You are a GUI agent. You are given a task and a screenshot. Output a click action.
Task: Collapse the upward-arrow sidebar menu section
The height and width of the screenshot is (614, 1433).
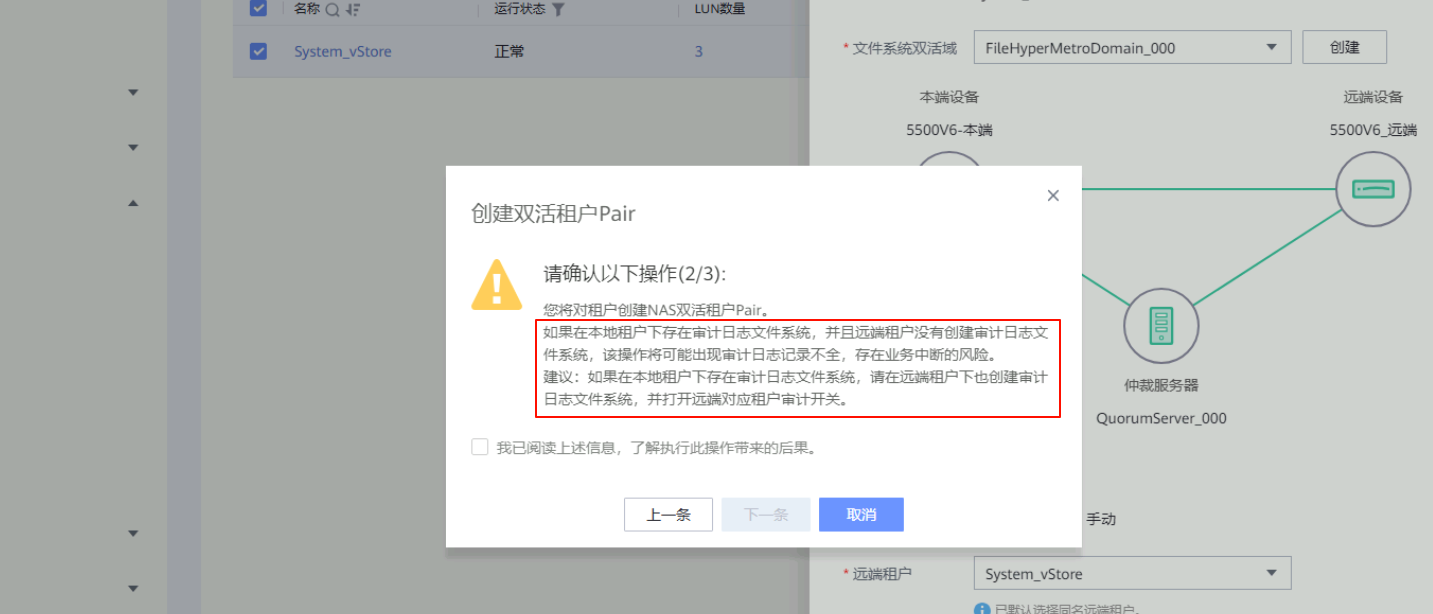[x=133, y=203]
